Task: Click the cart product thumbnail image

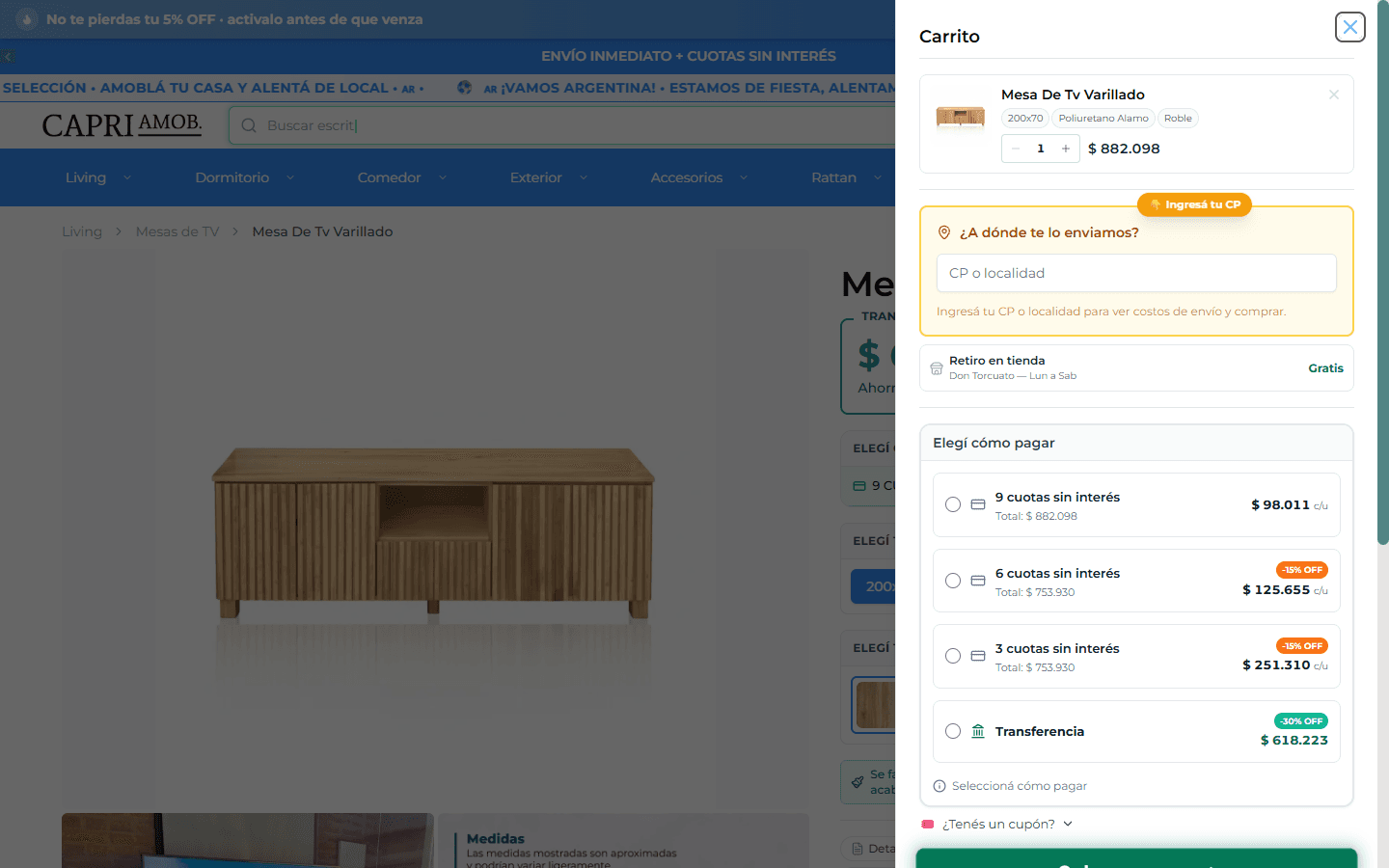Action: (x=961, y=118)
